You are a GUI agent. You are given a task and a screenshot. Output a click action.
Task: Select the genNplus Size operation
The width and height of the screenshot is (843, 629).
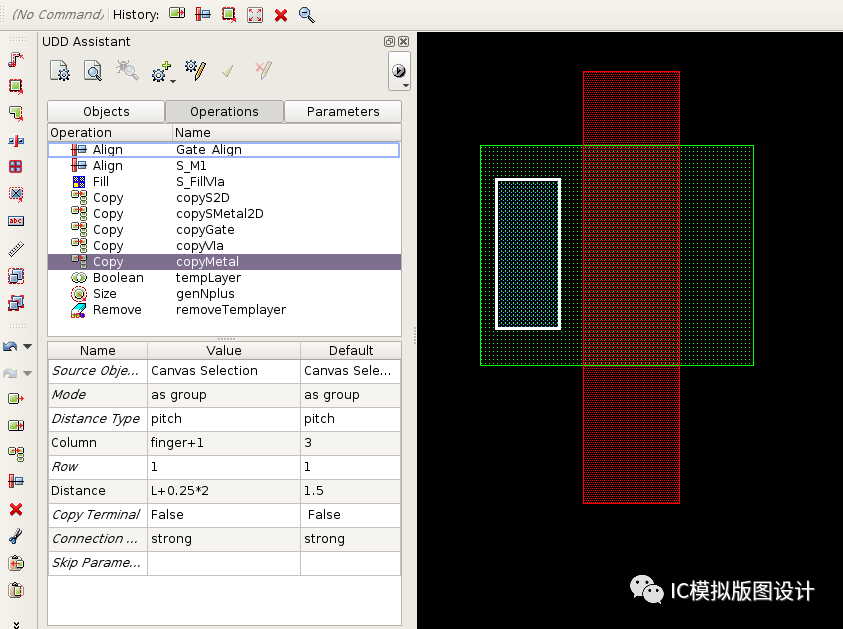pos(224,294)
